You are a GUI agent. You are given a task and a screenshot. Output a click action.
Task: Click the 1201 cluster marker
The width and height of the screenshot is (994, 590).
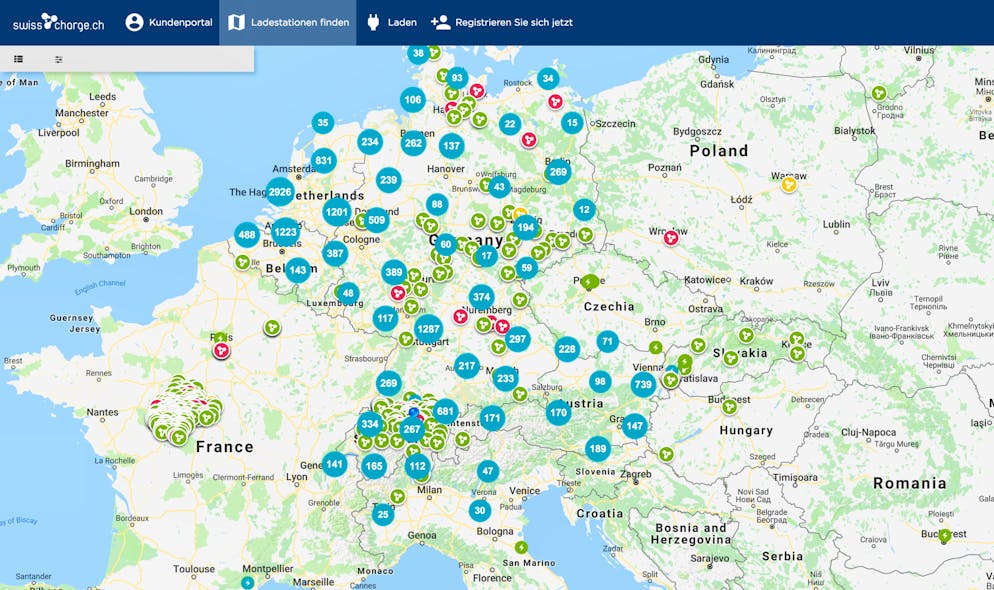tap(337, 212)
